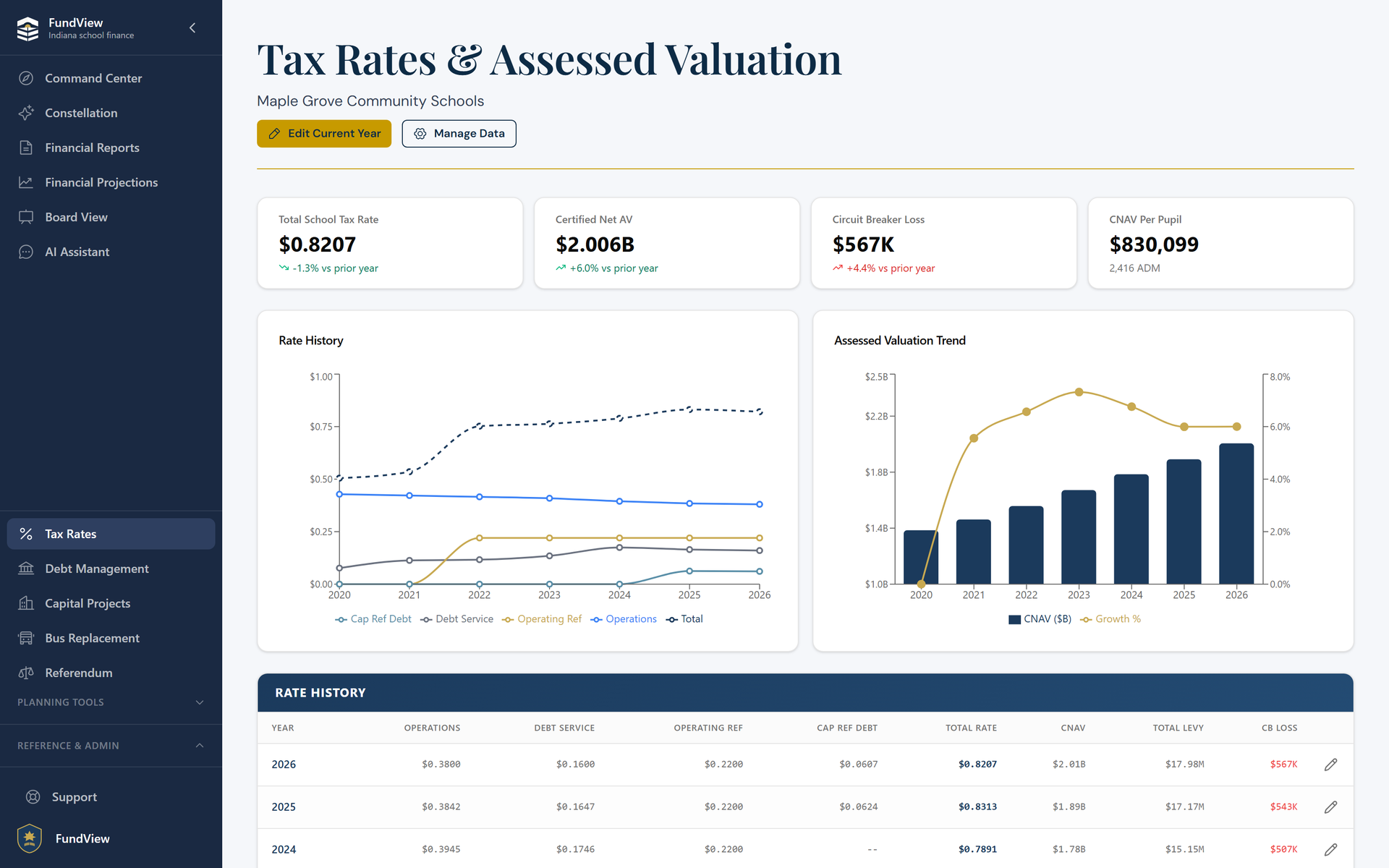
Task: Open Bus Replacement page
Action: [111, 638]
